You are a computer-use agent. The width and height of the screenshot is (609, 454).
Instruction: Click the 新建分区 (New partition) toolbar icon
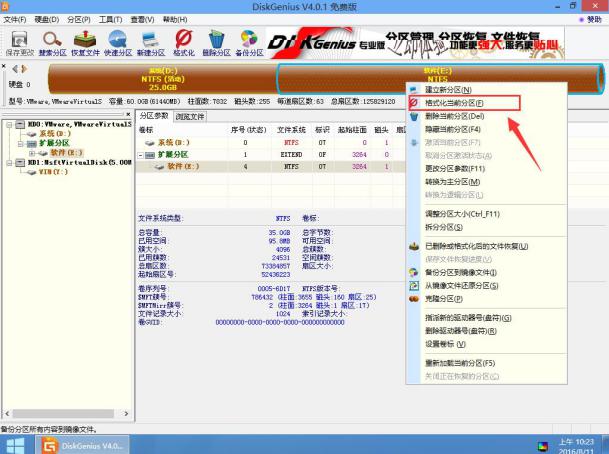tap(151, 43)
